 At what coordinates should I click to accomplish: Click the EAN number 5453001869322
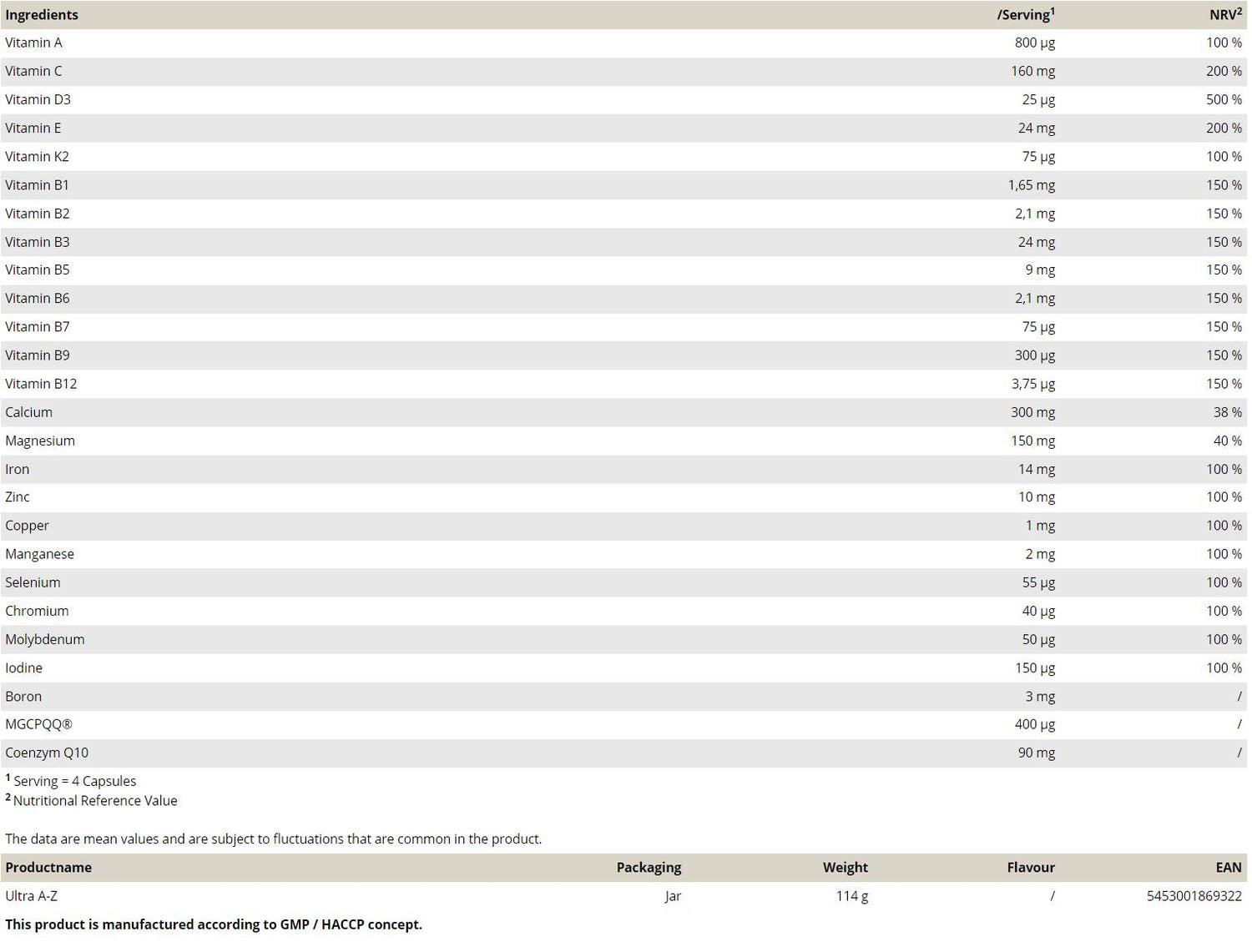1194,896
